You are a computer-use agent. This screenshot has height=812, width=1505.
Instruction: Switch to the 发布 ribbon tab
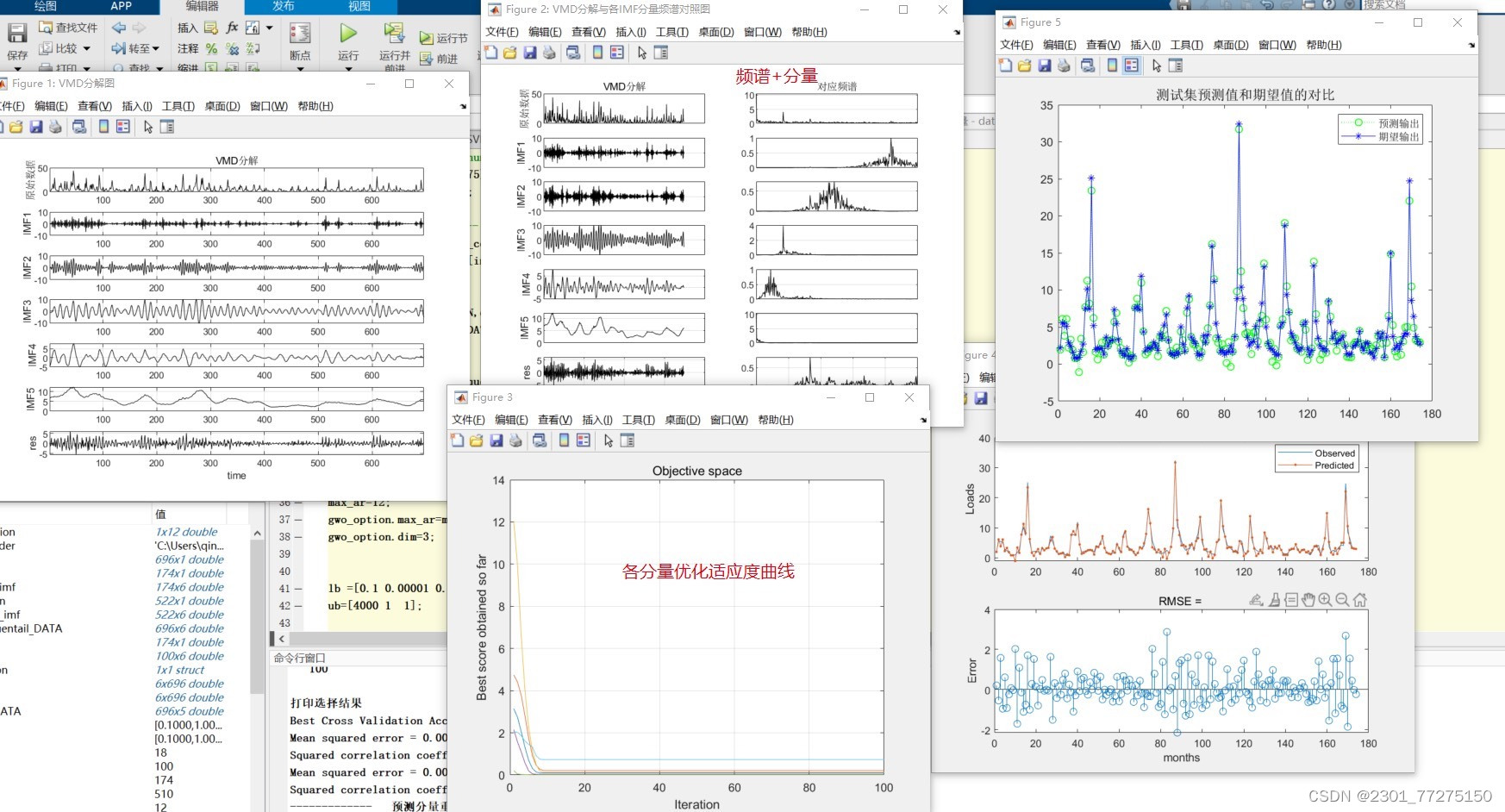[x=284, y=7]
